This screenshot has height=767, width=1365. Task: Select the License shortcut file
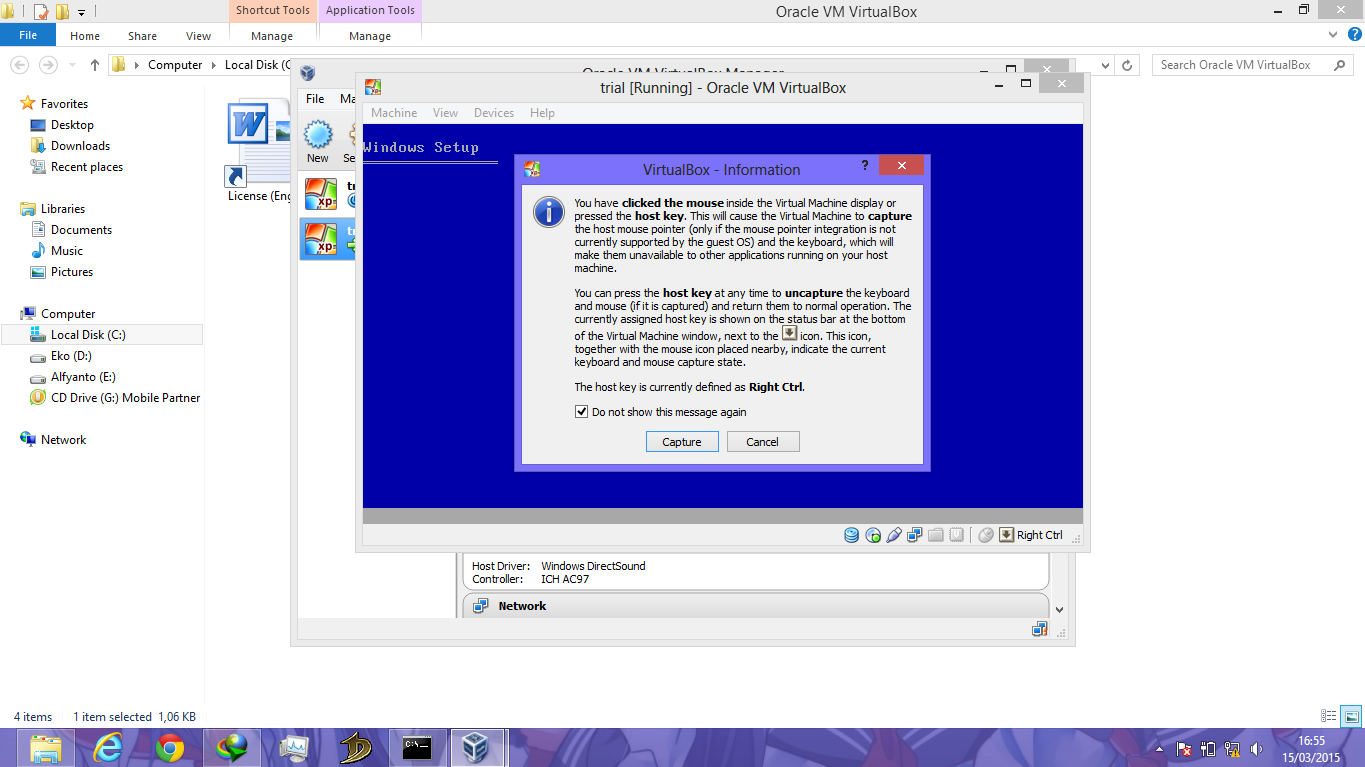pos(259,152)
